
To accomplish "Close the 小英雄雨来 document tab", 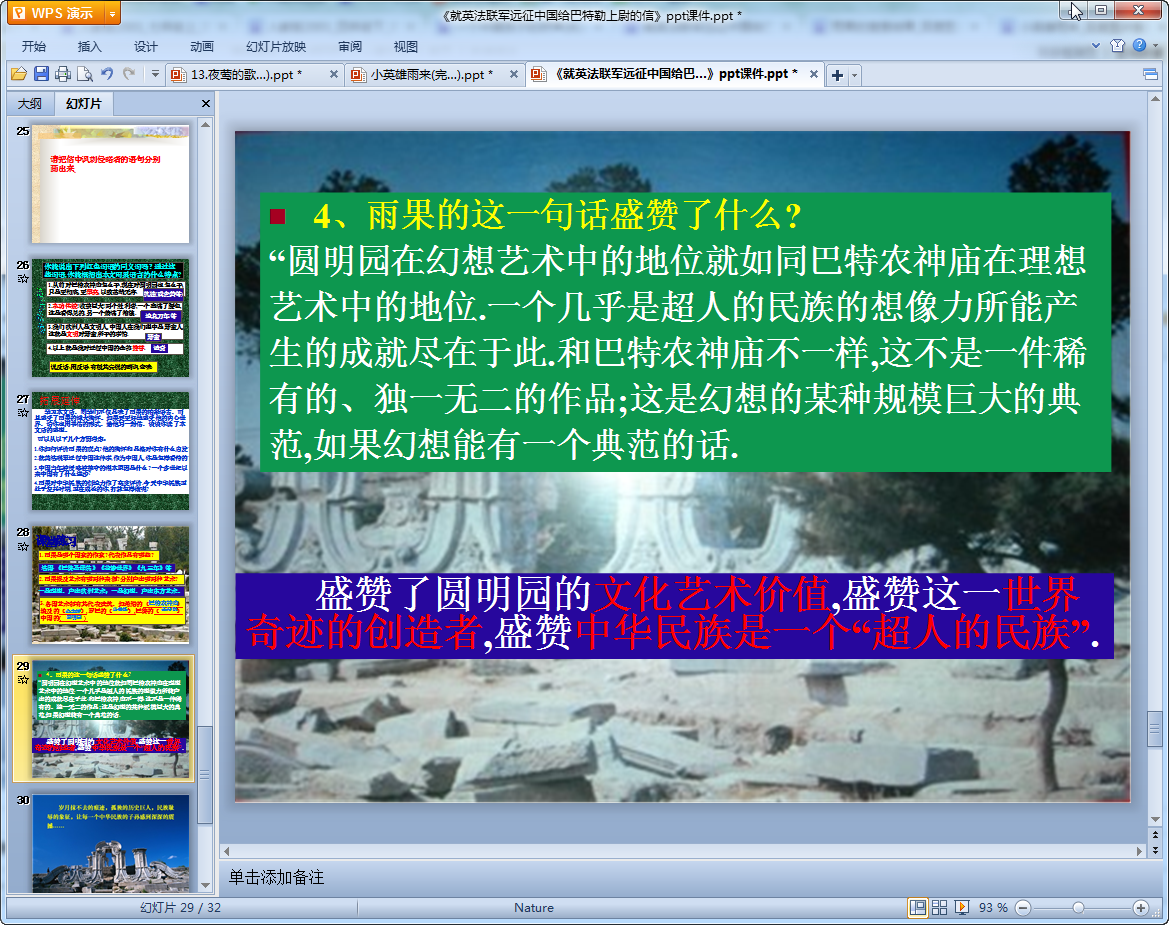I will [514, 75].
